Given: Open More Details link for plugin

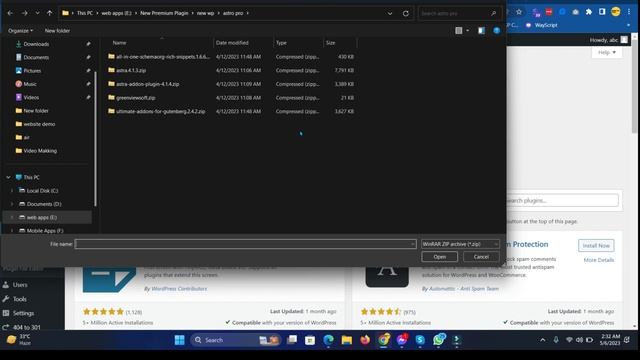Looking at the screenshot, I should pos(599,260).
